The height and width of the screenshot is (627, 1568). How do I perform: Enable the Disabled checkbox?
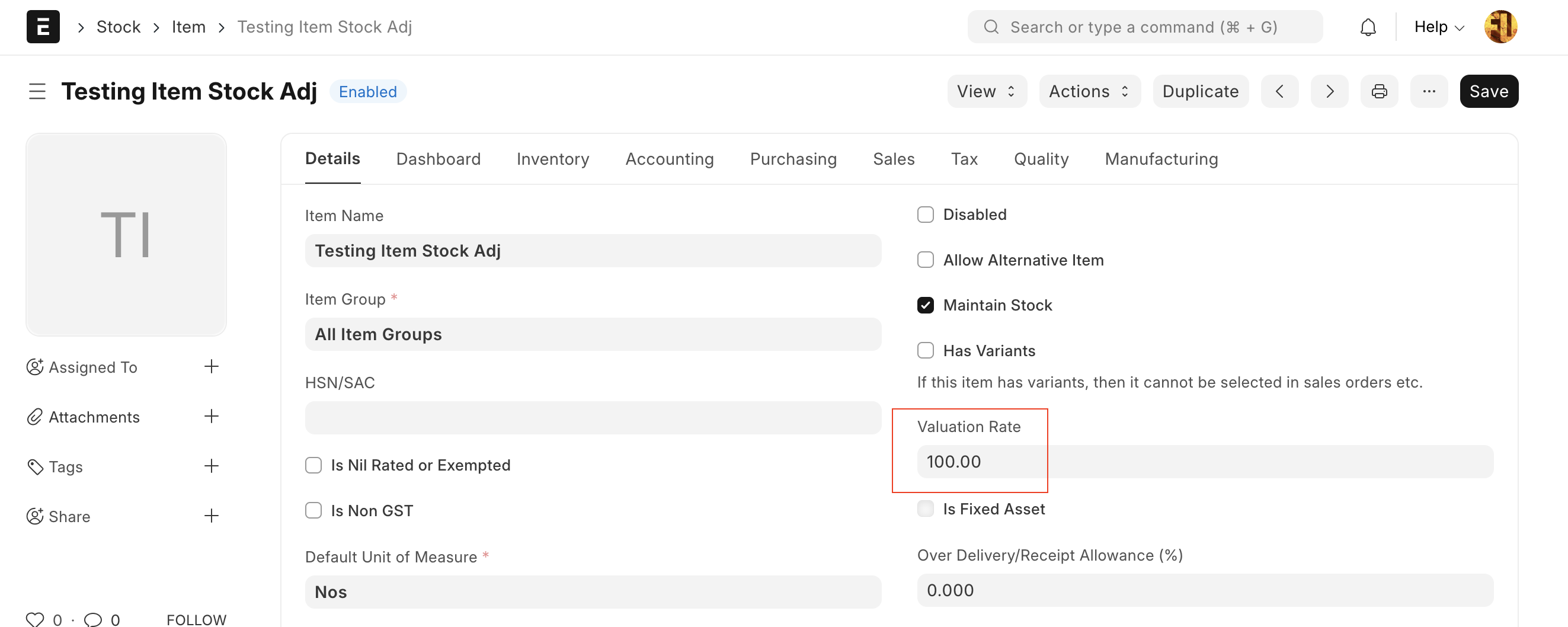(925, 215)
